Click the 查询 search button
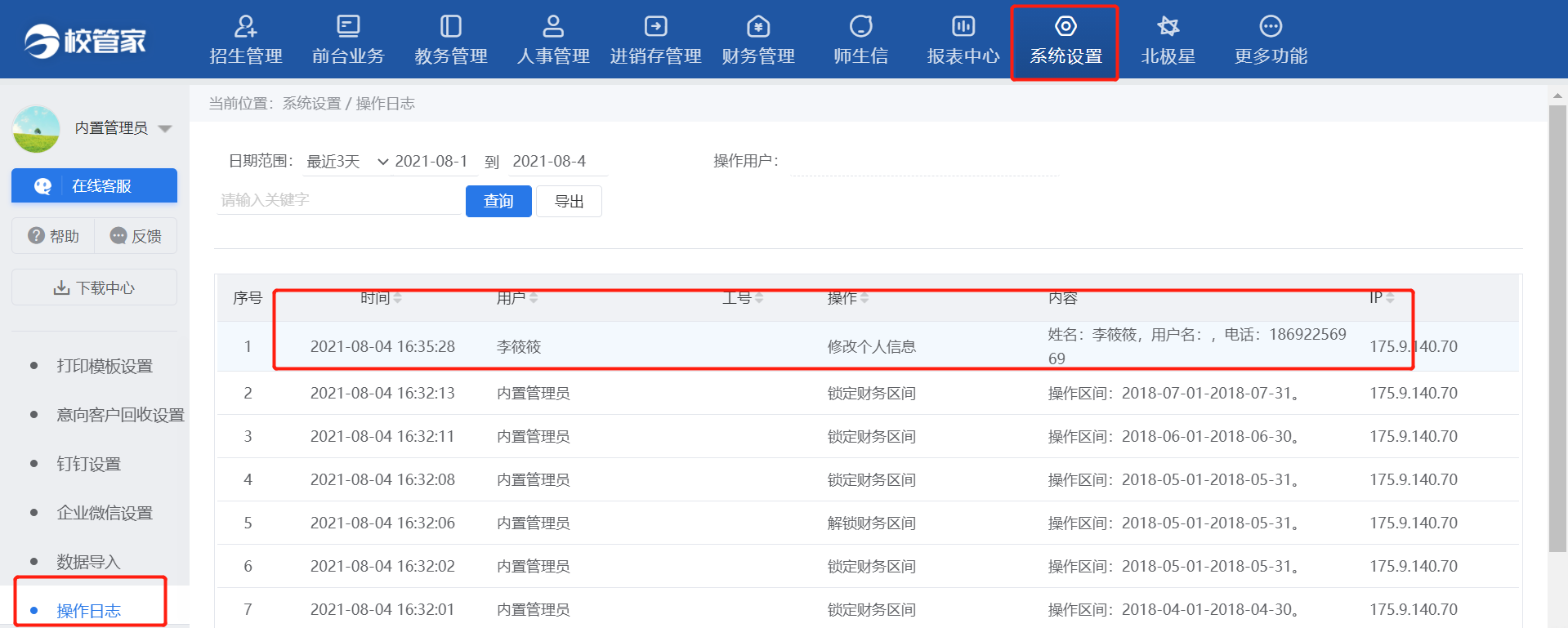This screenshot has height=628, width=1568. pos(498,201)
